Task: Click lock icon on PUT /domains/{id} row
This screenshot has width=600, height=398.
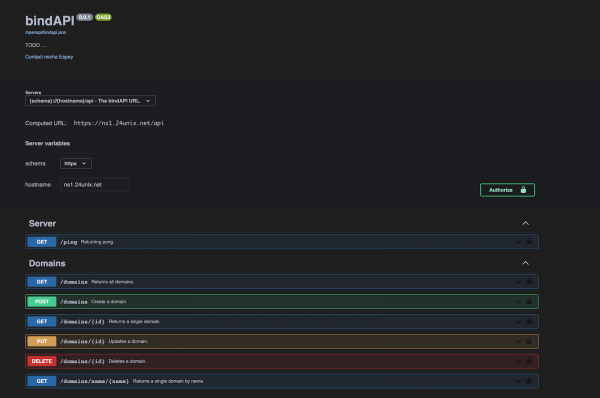Action: 529,341
